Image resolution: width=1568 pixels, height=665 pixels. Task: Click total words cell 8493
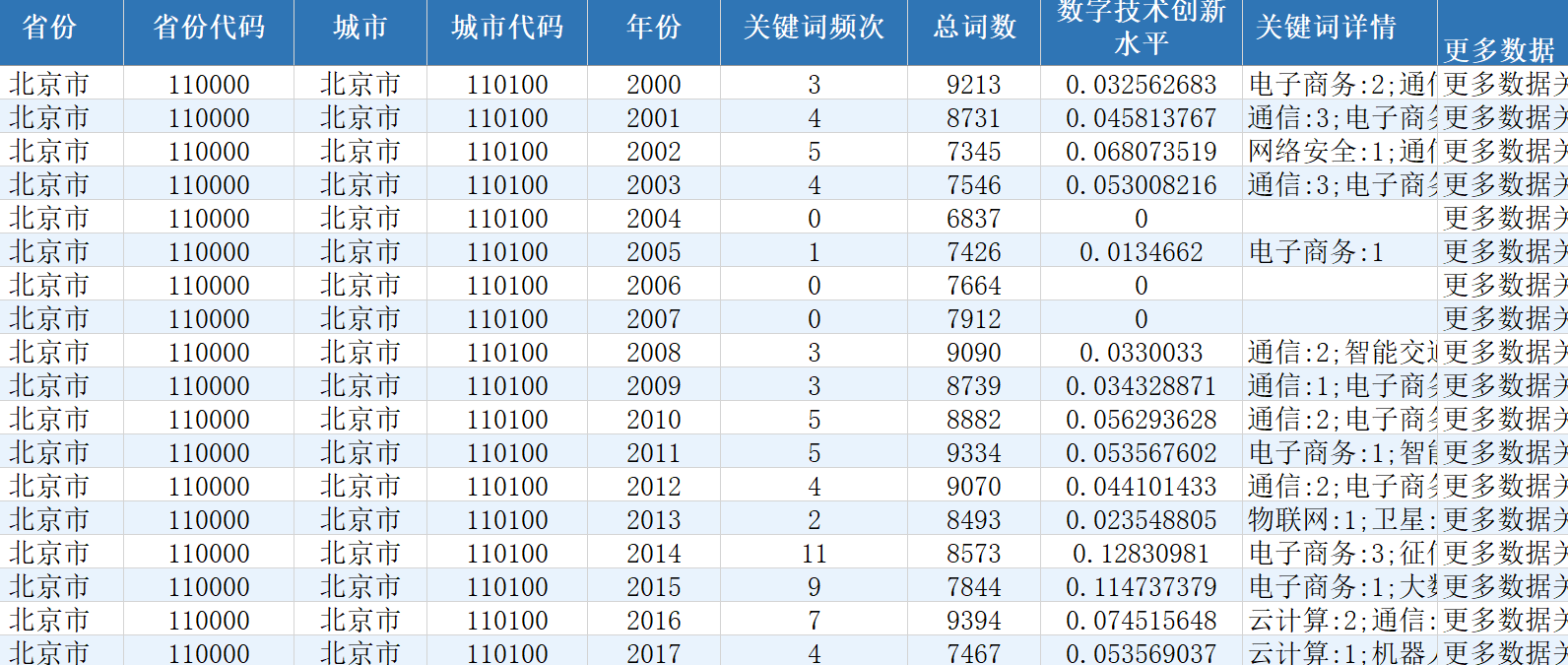click(974, 520)
